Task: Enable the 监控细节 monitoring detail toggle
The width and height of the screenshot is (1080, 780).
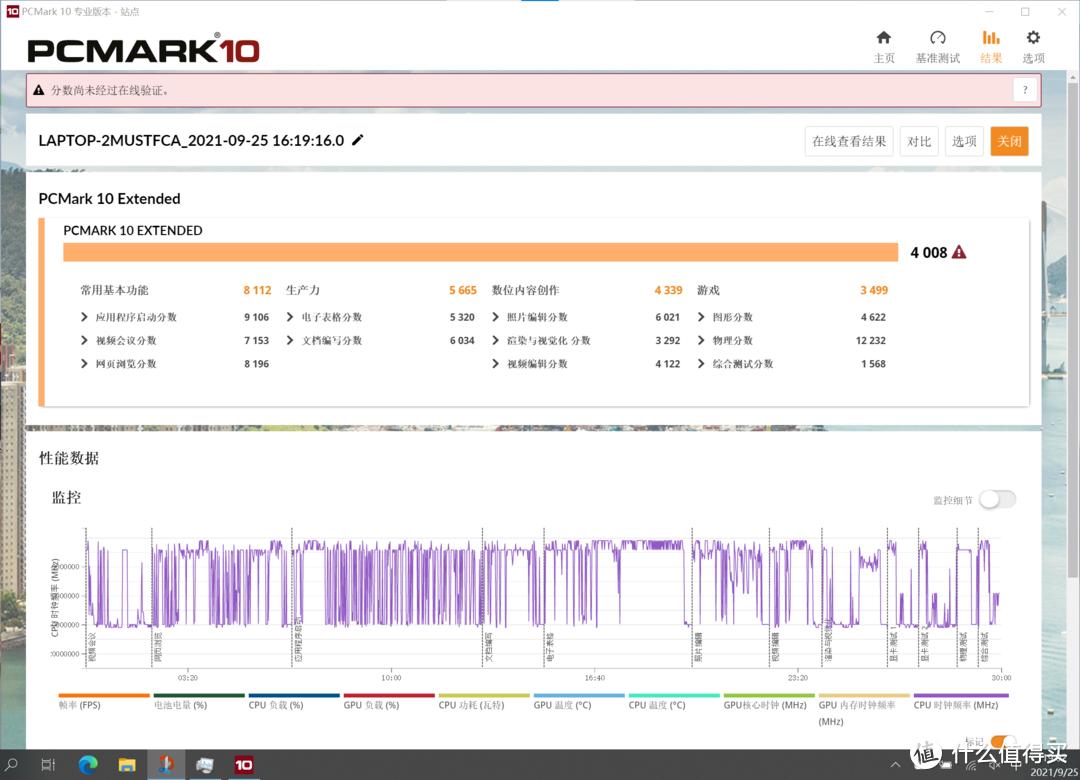Action: pos(996,498)
